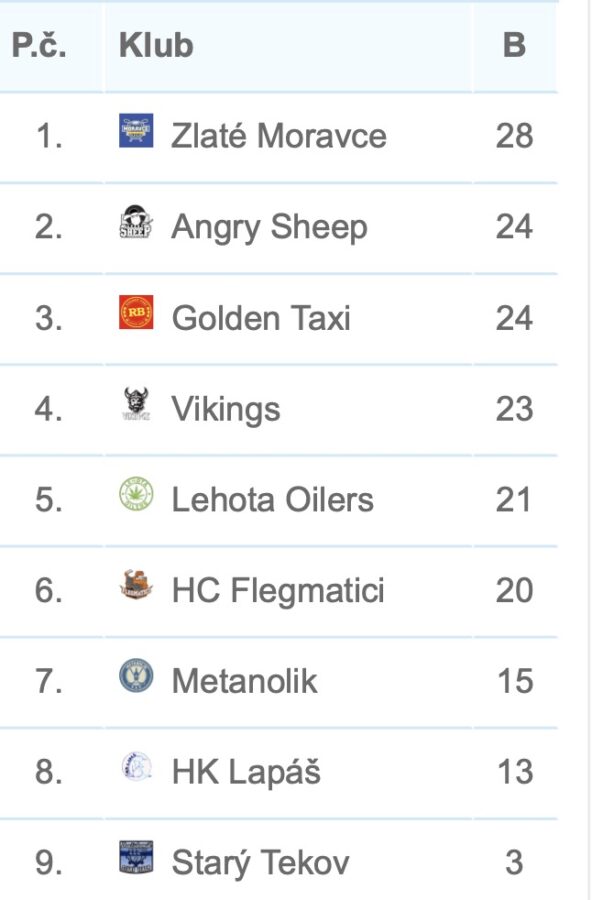Image resolution: width=592 pixels, height=900 pixels.
Task: Open the Angry Sheep club link
Action: 269,228
